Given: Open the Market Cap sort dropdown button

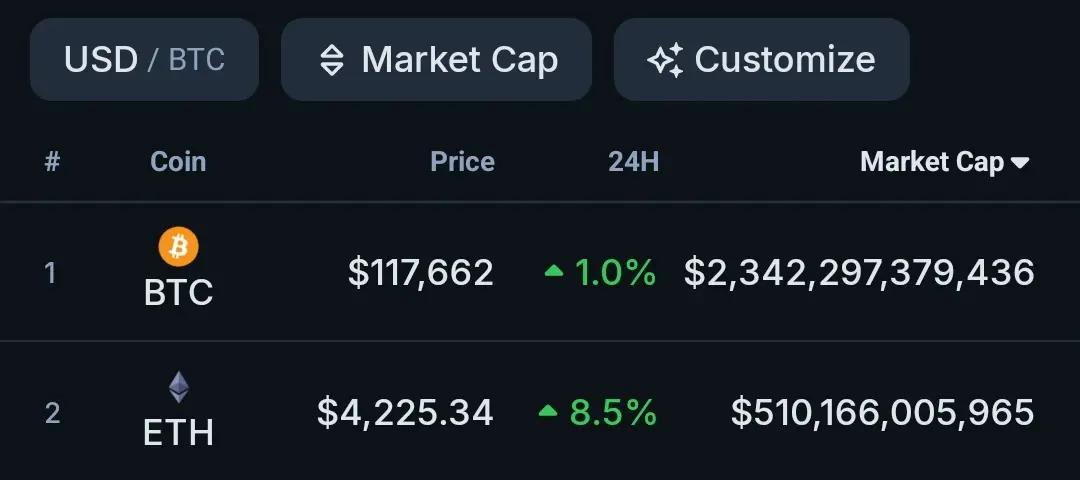Looking at the screenshot, I should pyautogui.click(x=436, y=59).
